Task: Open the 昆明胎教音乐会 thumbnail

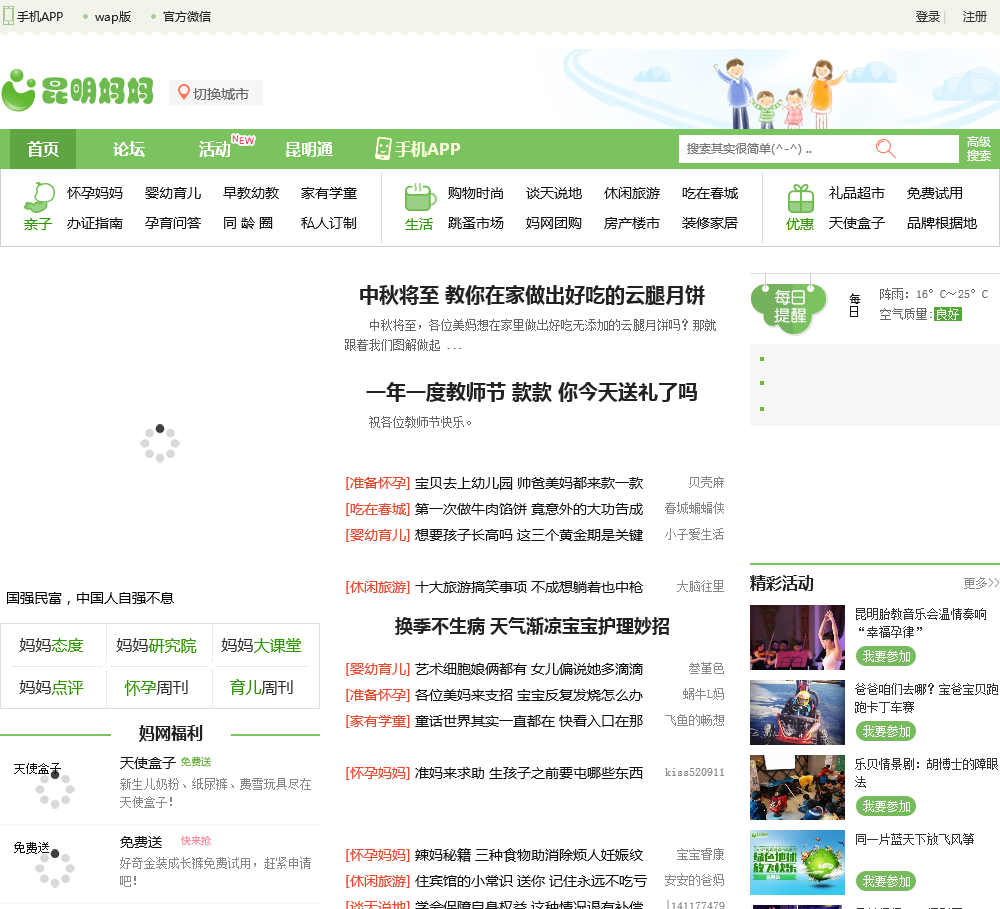Action: point(797,637)
